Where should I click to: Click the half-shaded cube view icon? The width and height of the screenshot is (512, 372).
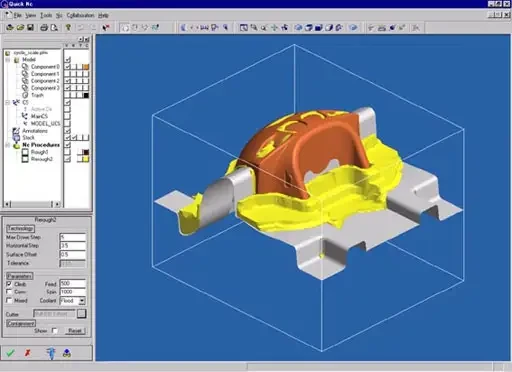[x=329, y=28]
